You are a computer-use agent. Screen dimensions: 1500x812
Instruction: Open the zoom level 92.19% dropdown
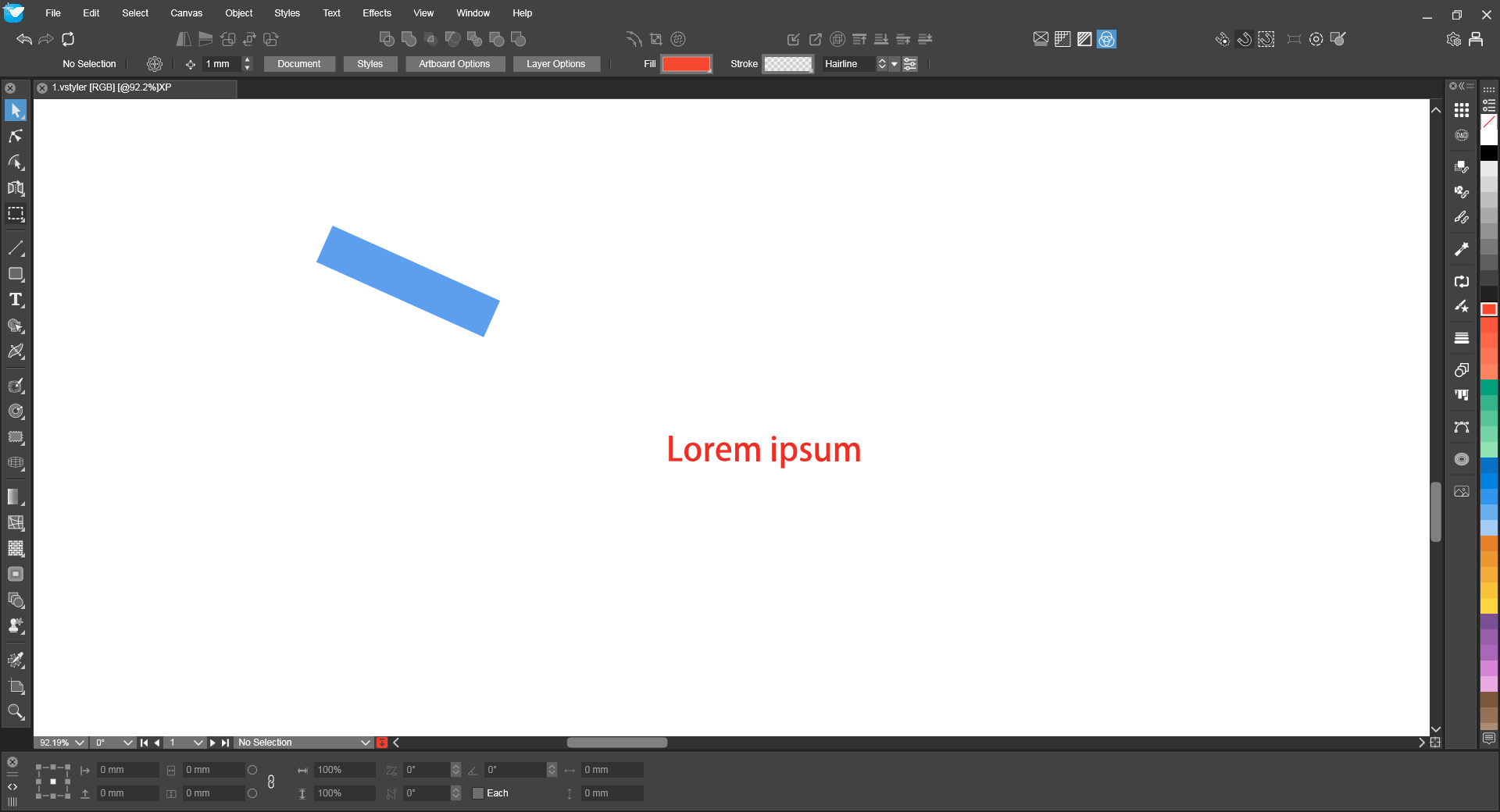80,743
